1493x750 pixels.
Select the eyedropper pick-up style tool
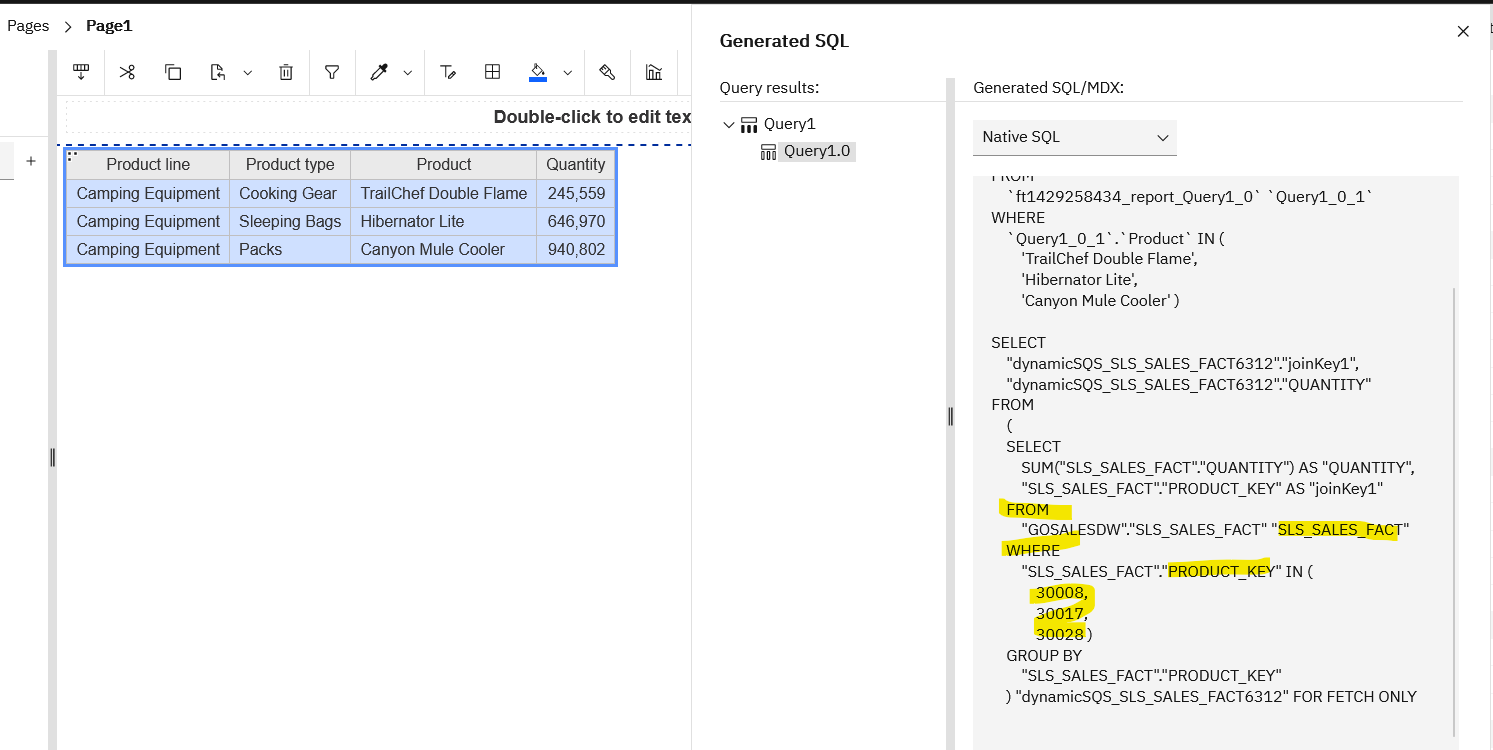tap(379, 72)
